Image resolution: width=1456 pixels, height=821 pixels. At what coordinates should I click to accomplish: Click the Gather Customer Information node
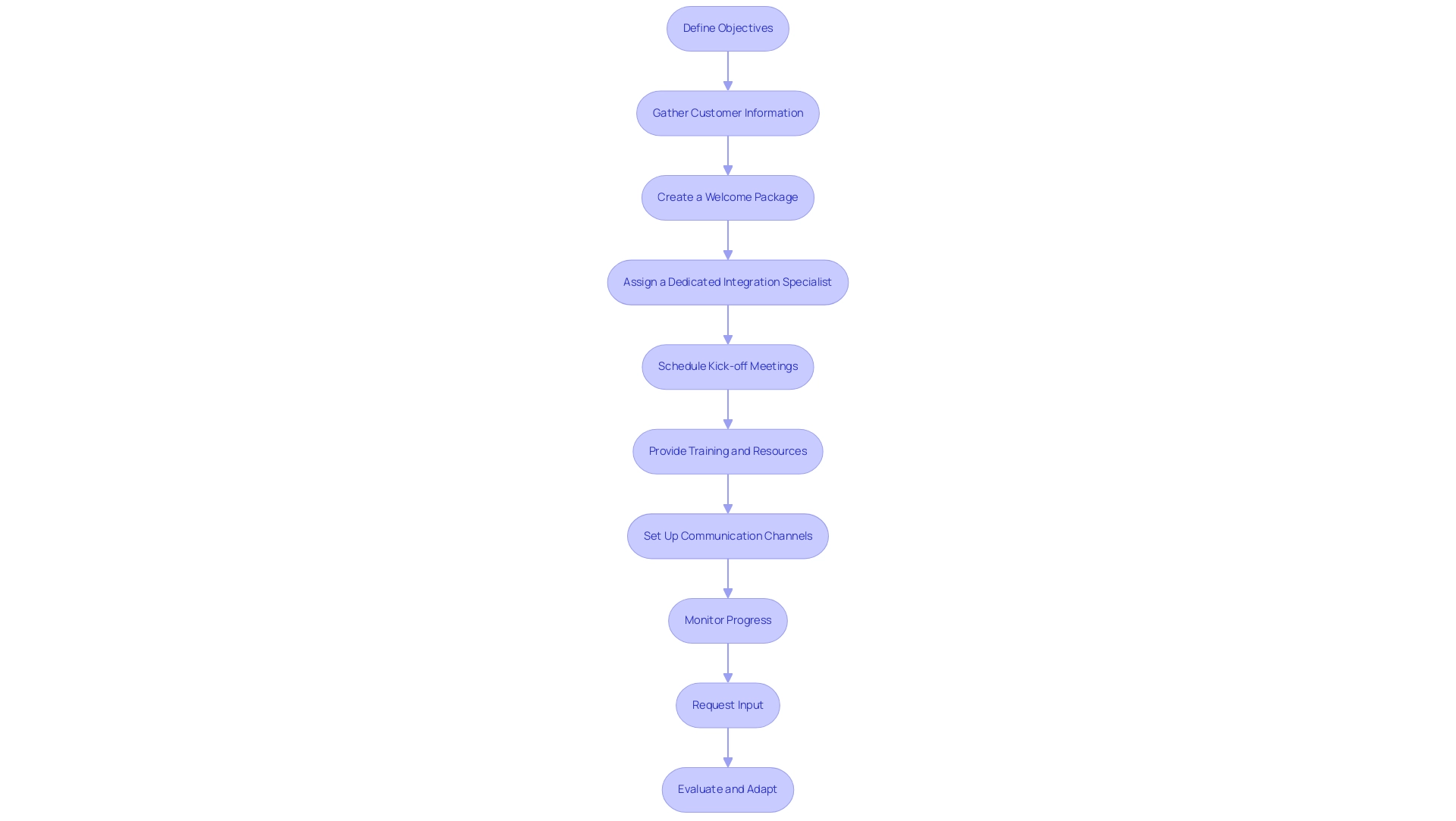coord(727,112)
